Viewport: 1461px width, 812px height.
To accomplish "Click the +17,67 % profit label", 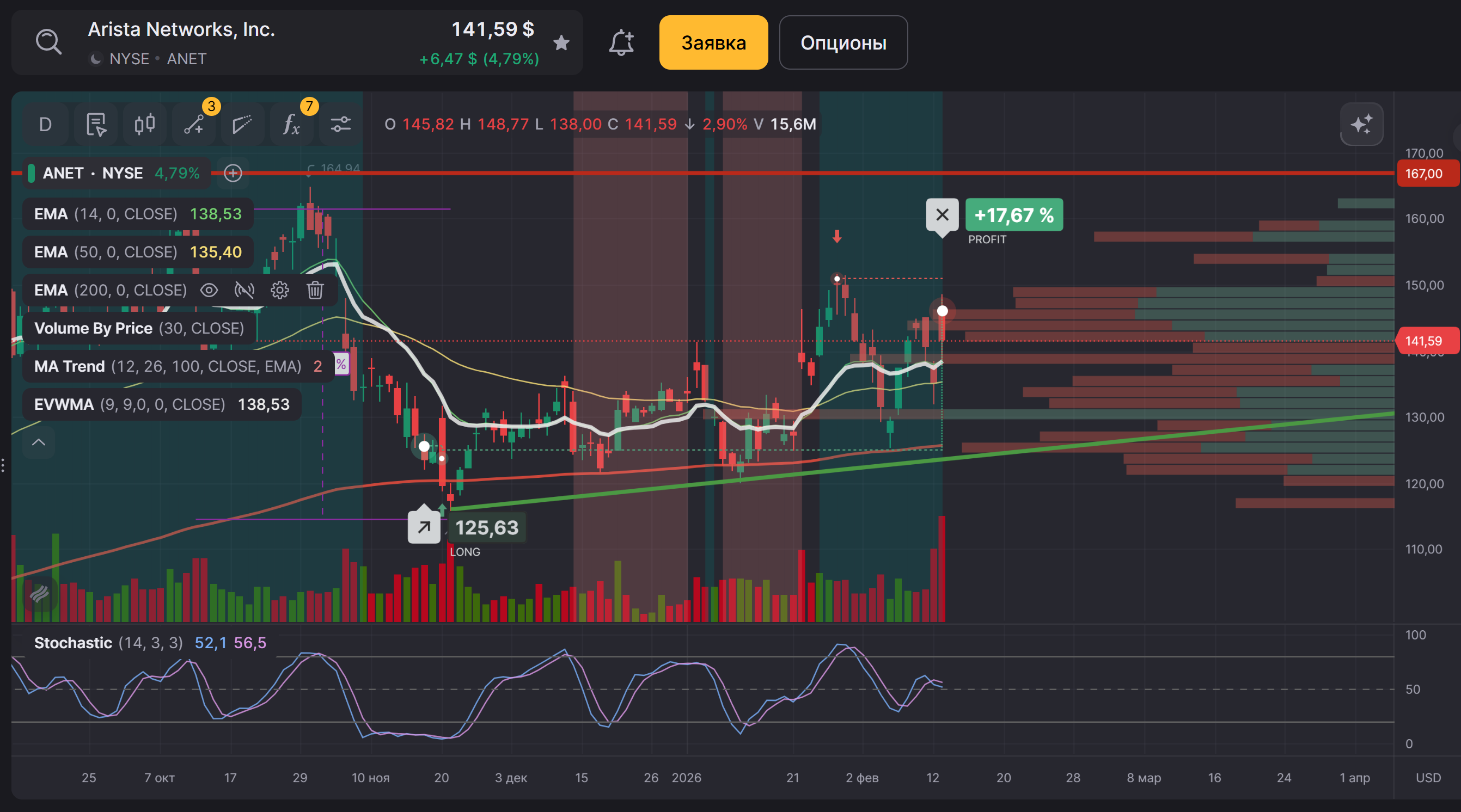I will point(1014,215).
